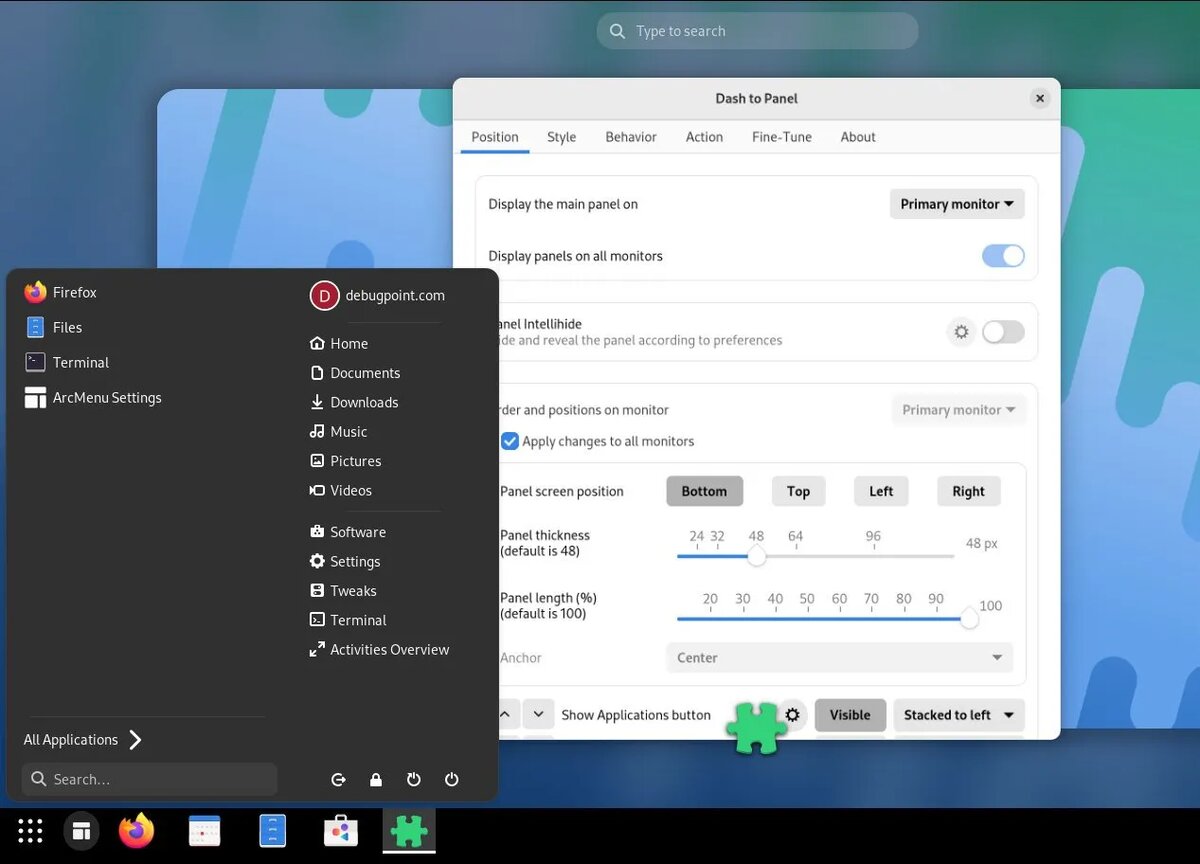This screenshot has width=1200, height=864.
Task: Click the ArcMenu Search field
Action: tap(149, 779)
